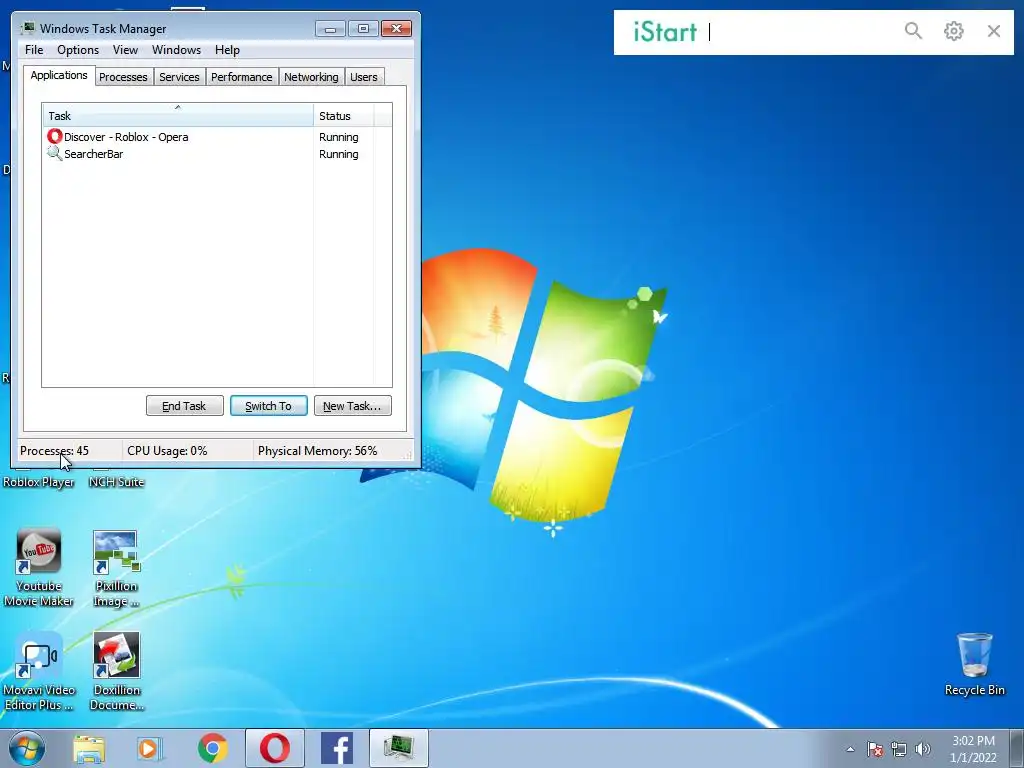Image resolution: width=1024 pixels, height=768 pixels.
Task: Click Processes: 45 in status bar
Action: click(x=54, y=451)
